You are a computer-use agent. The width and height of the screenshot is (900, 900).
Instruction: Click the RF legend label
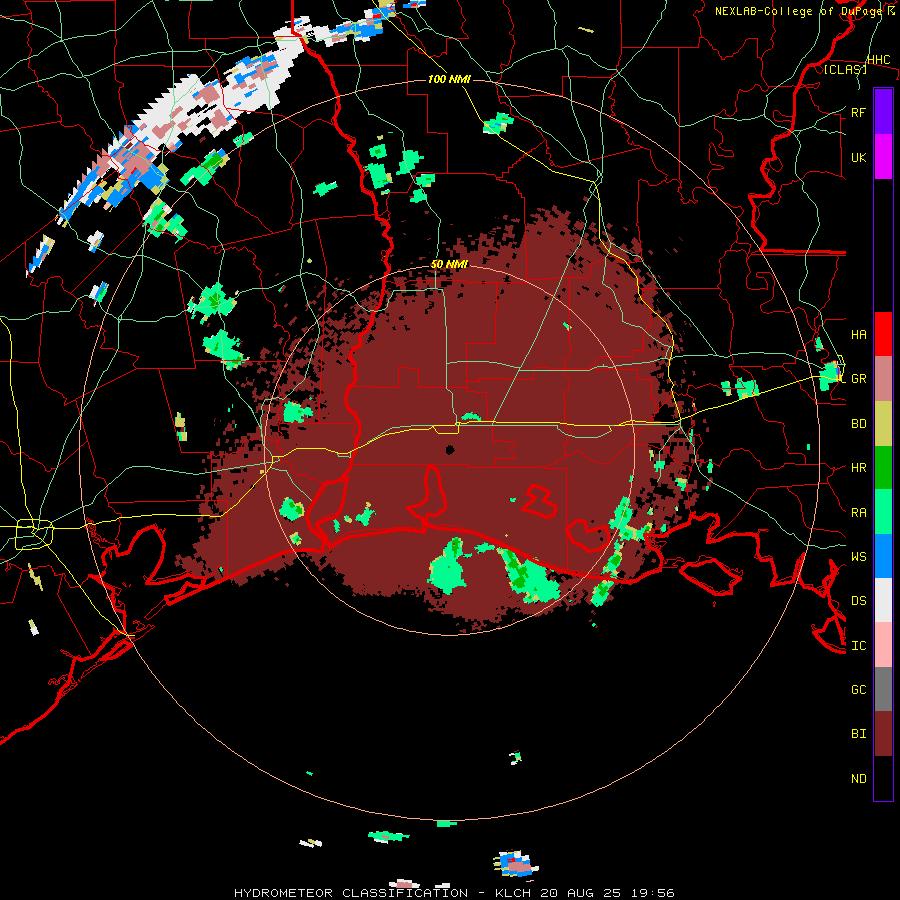click(x=859, y=112)
